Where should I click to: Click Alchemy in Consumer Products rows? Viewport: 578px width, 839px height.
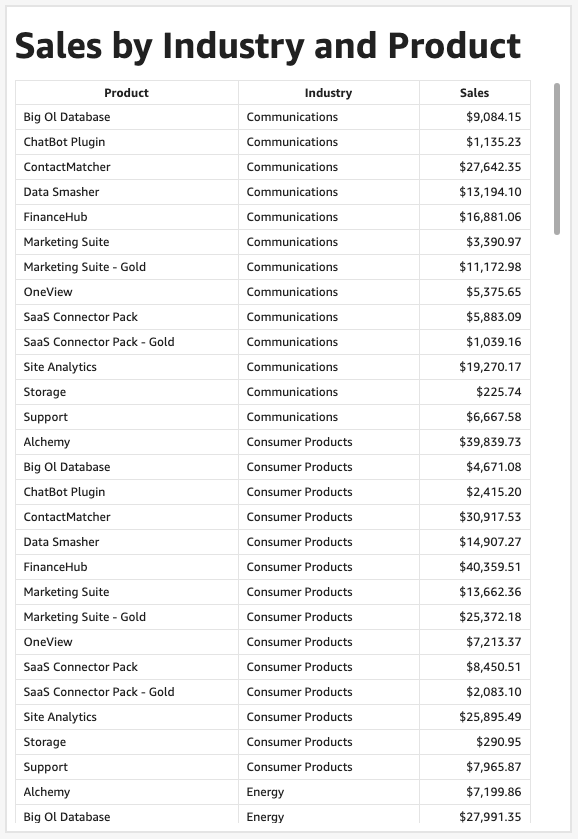47,442
